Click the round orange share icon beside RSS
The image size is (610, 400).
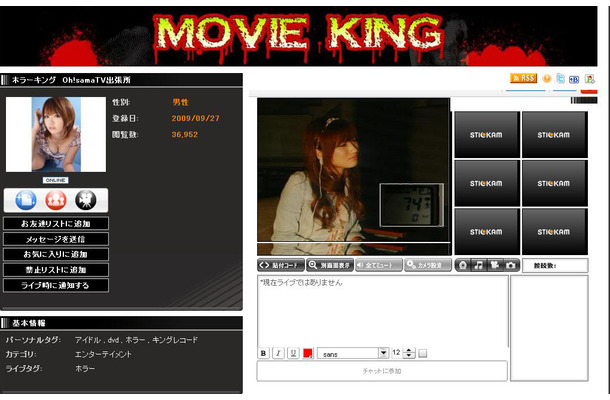tap(547, 79)
